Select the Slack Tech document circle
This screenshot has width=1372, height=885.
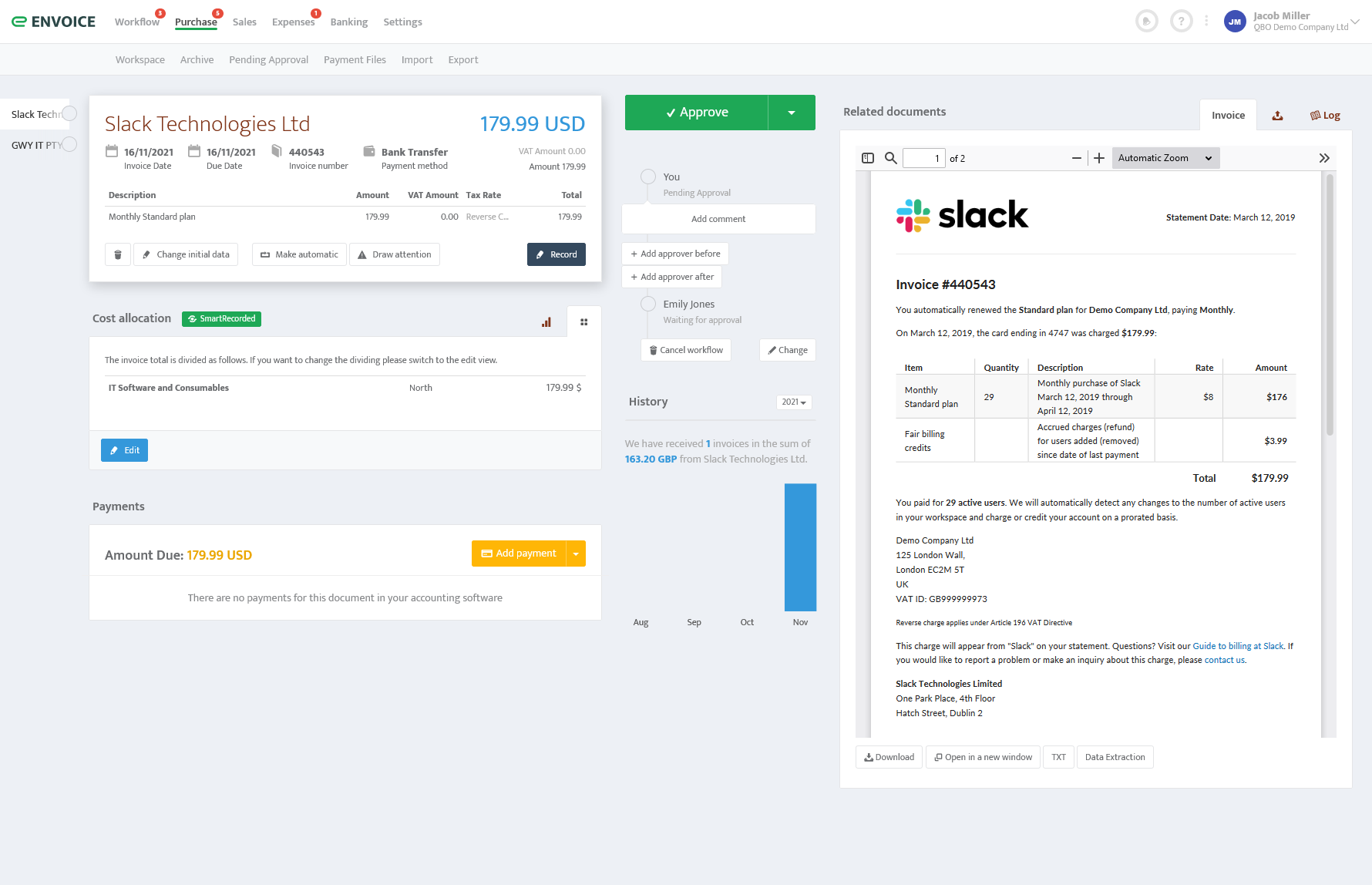point(69,113)
